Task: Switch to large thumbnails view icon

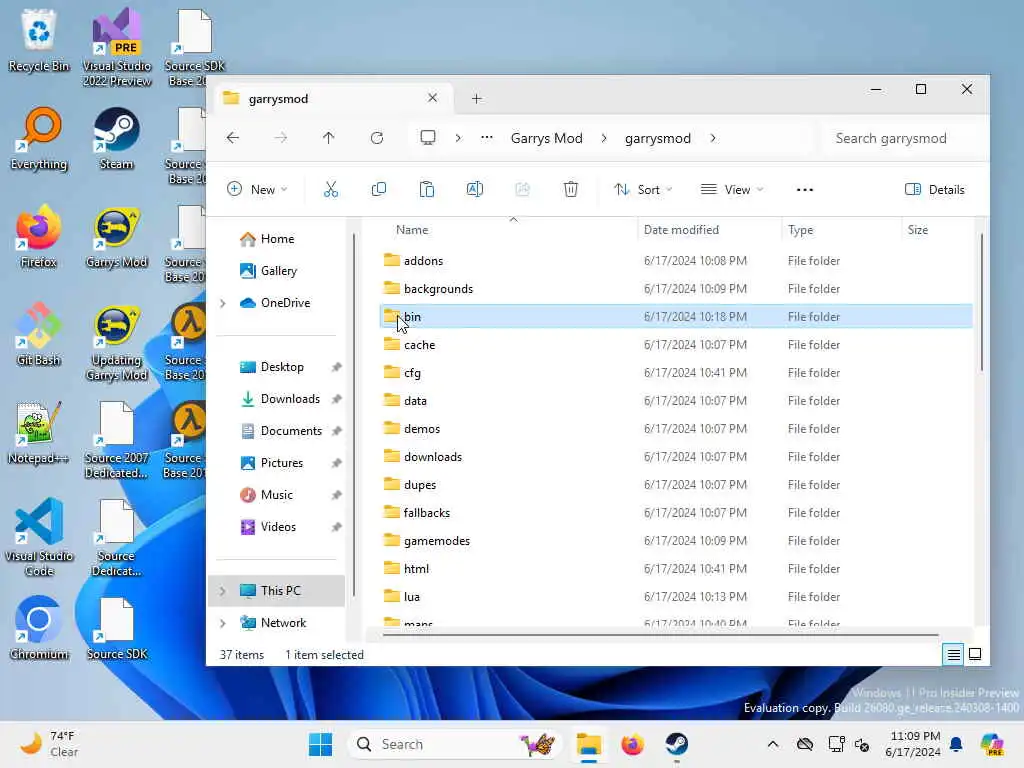Action: click(975, 654)
